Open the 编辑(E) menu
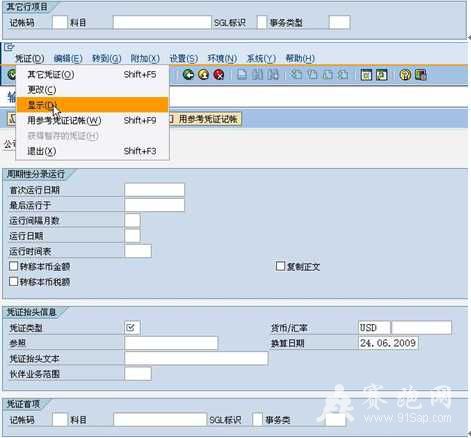Image resolution: width=471 pixels, height=438 pixels. pyautogui.click(x=68, y=59)
